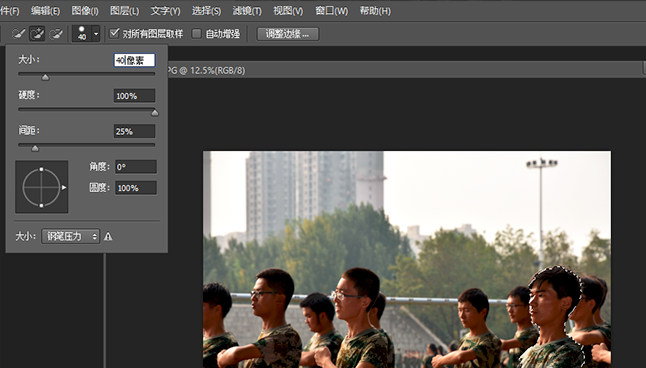Click the brush angle and roundness circle preview

42,187
